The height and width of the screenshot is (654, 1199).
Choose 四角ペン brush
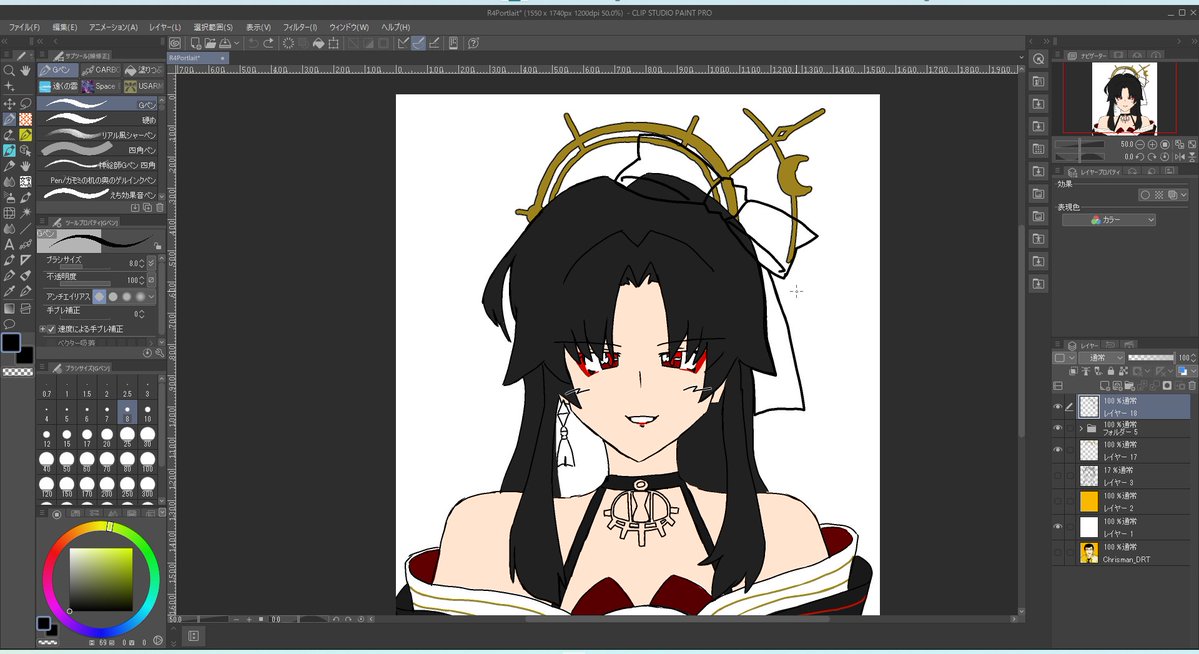click(x=99, y=150)
